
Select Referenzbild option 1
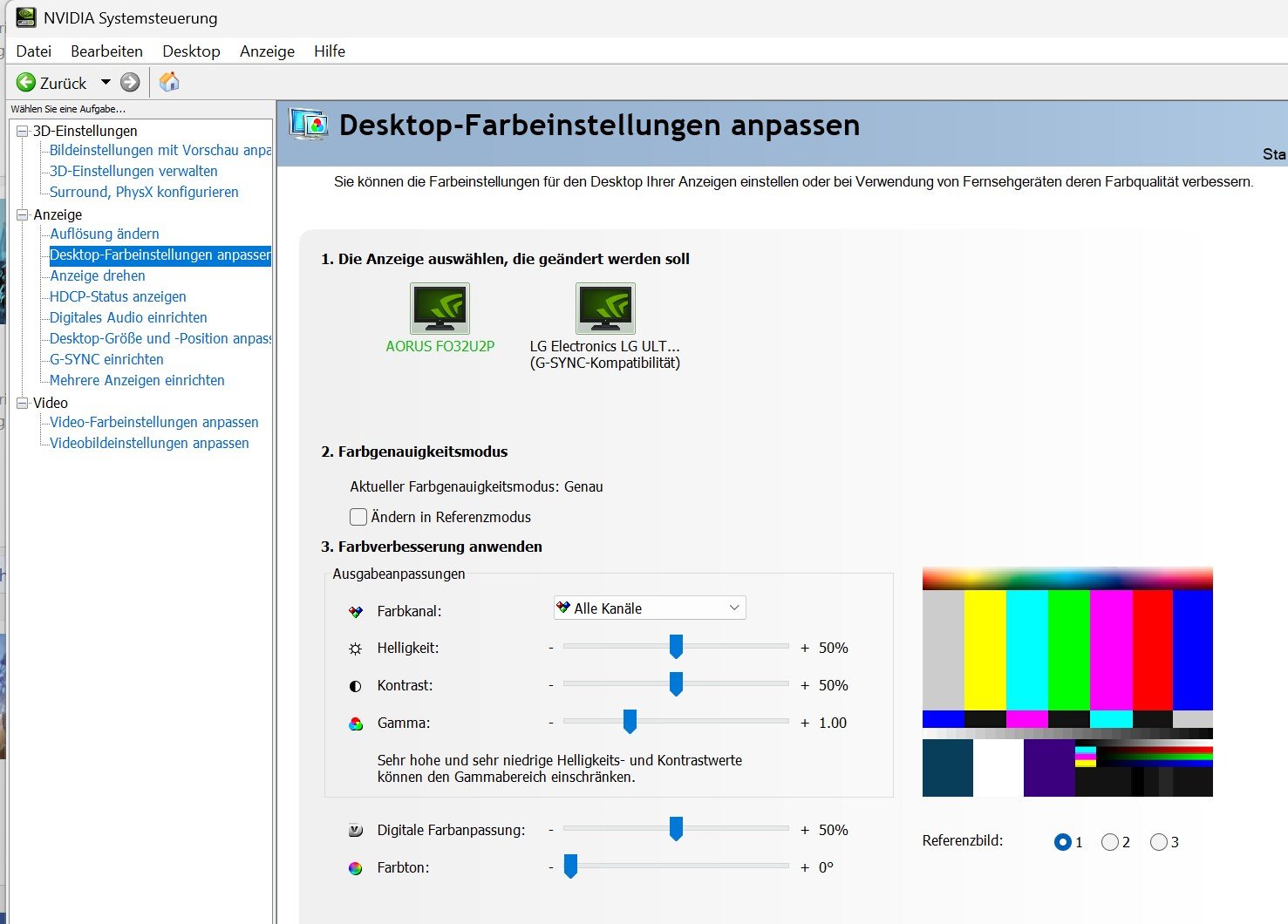click(x=1062, y=842)
